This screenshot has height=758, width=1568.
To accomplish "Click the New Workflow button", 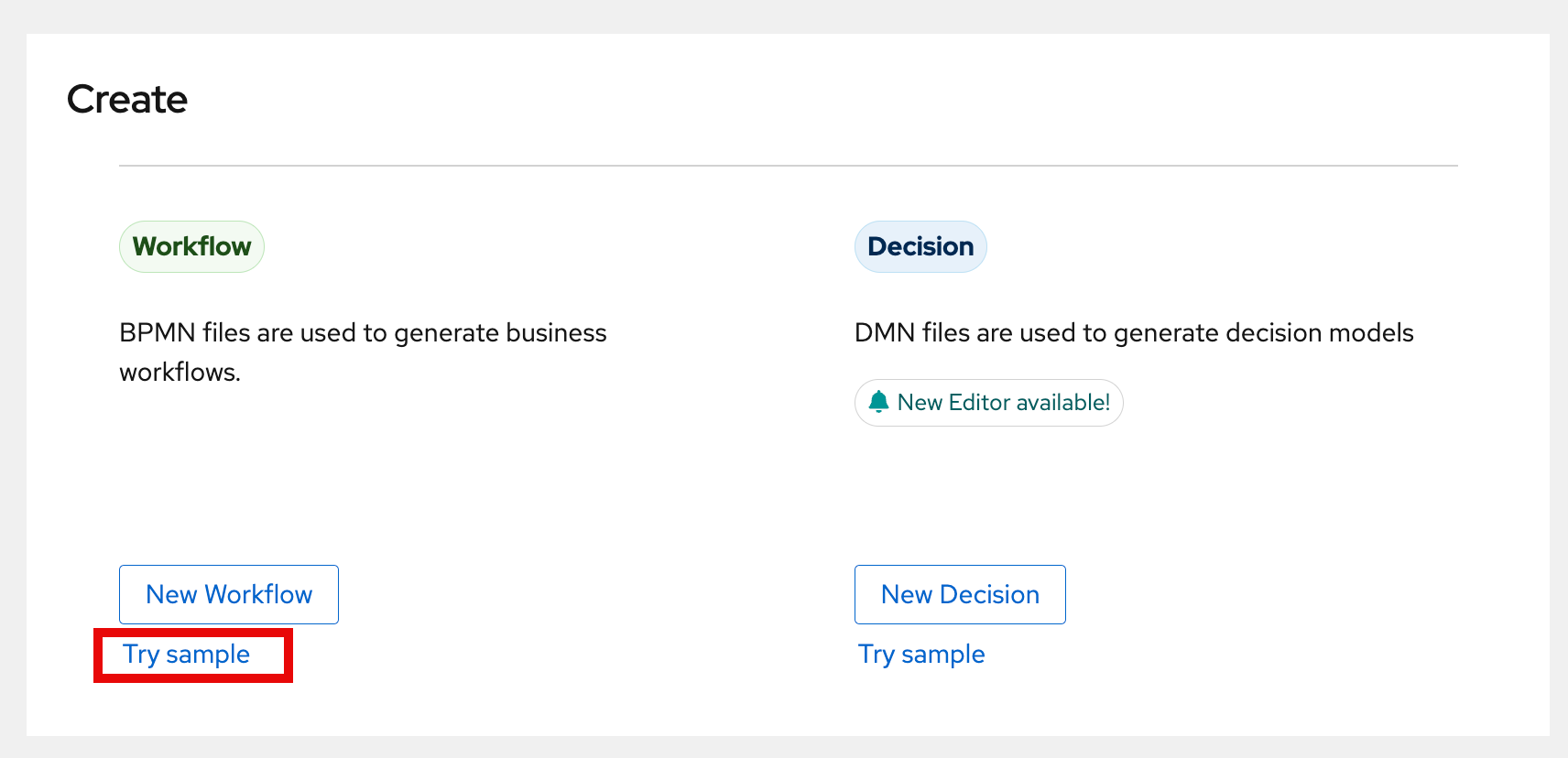I will tap(229, 594).
